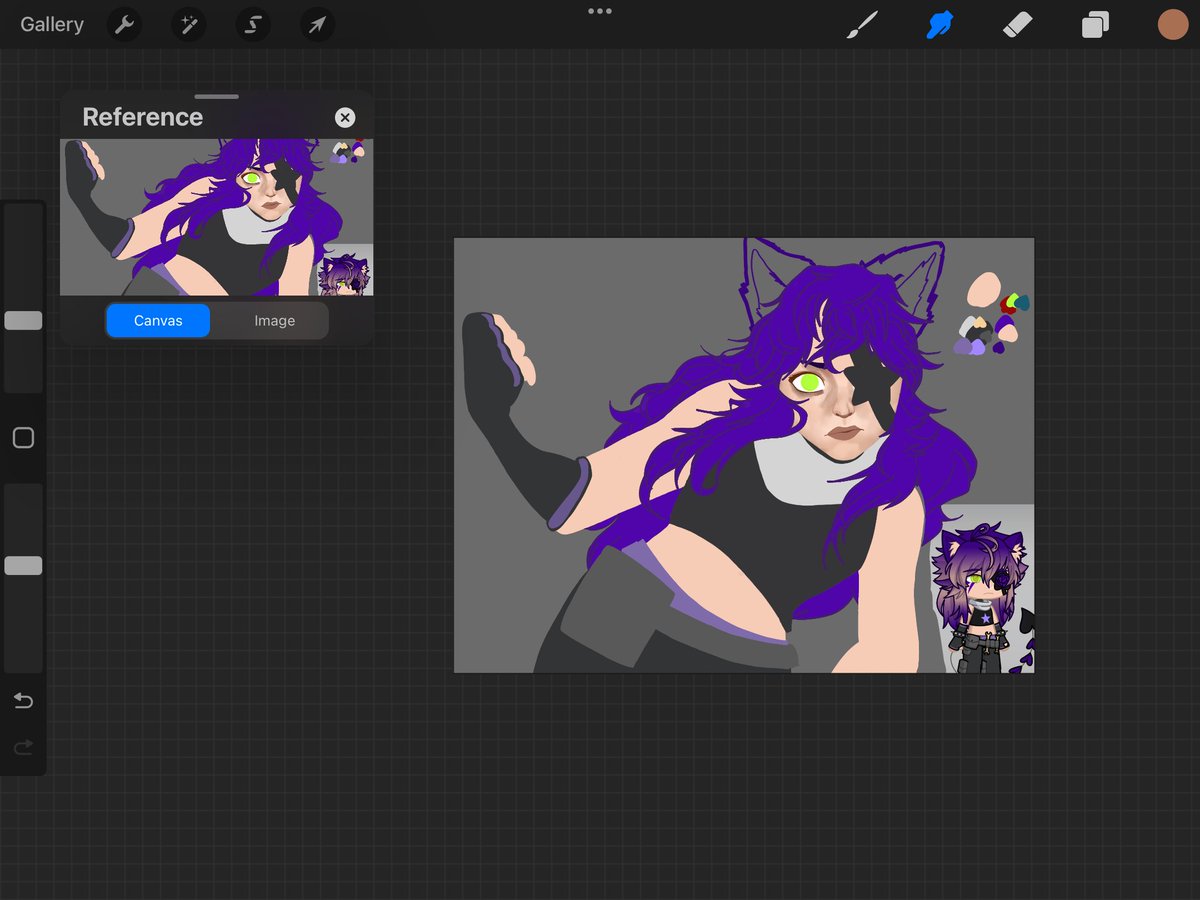Select the Selection S-shaped tool
This screenshot has height=900, width=1200.
pos(253,24)
